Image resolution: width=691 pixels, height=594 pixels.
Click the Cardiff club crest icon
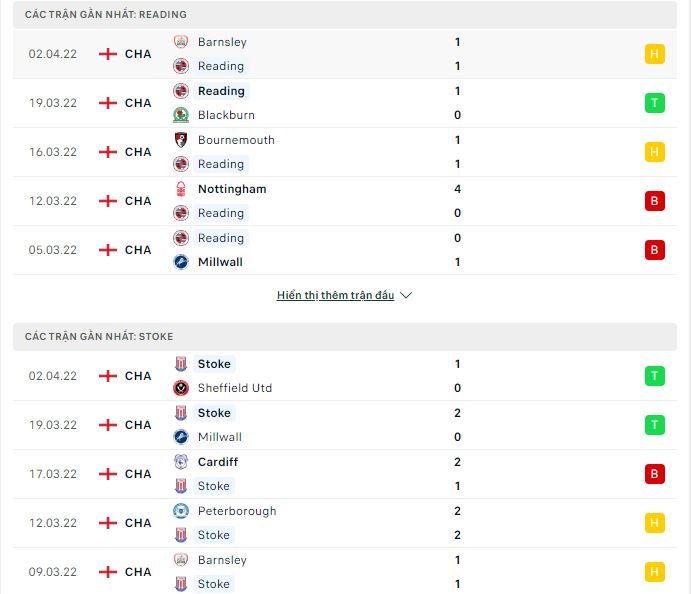coord(181,462)
